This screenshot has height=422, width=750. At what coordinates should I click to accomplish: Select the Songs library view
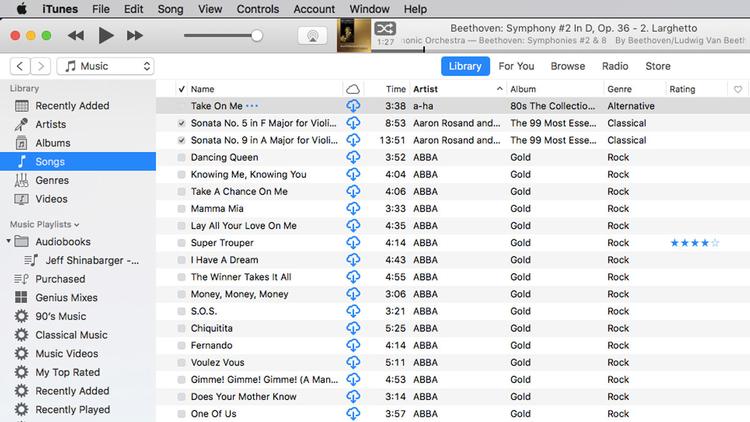coord(78,162)
